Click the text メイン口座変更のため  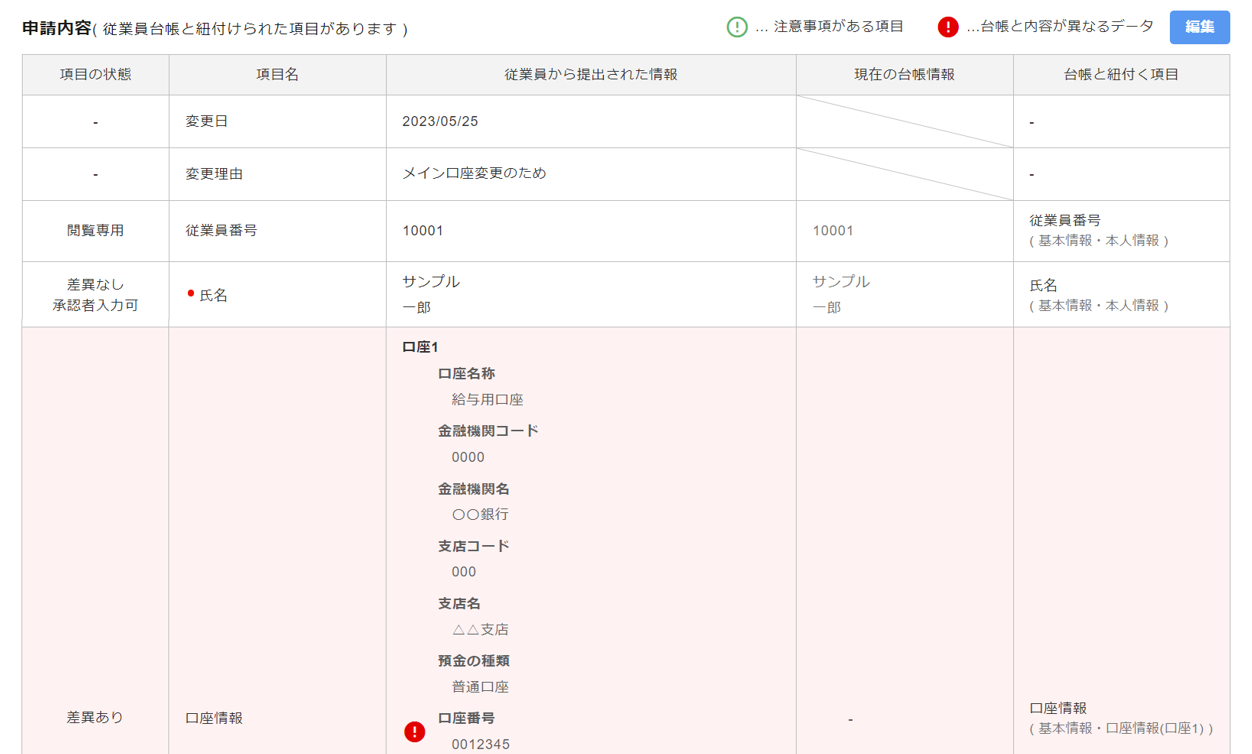coord(474,173)
